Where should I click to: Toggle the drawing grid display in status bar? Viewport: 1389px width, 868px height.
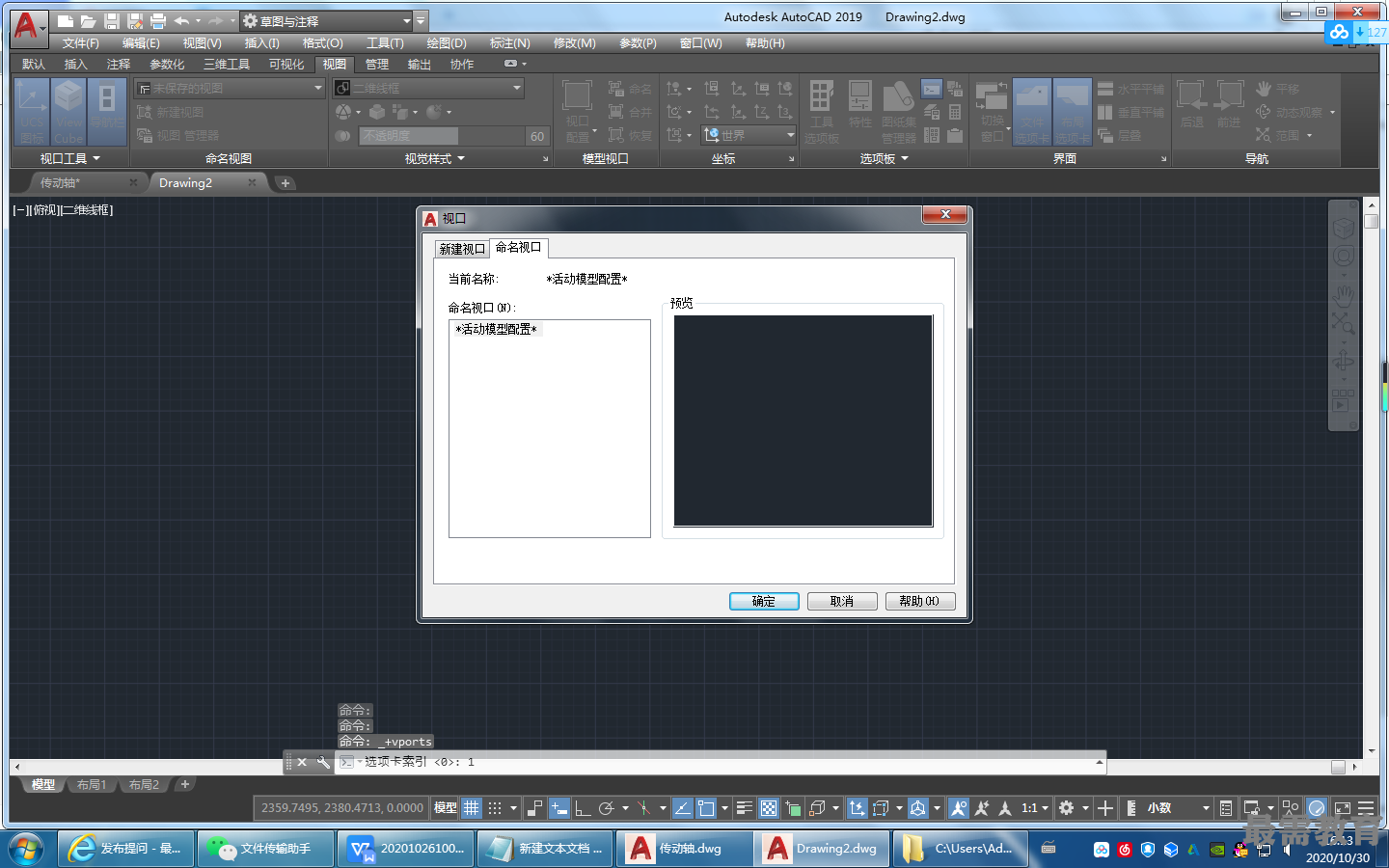(471, 808)
